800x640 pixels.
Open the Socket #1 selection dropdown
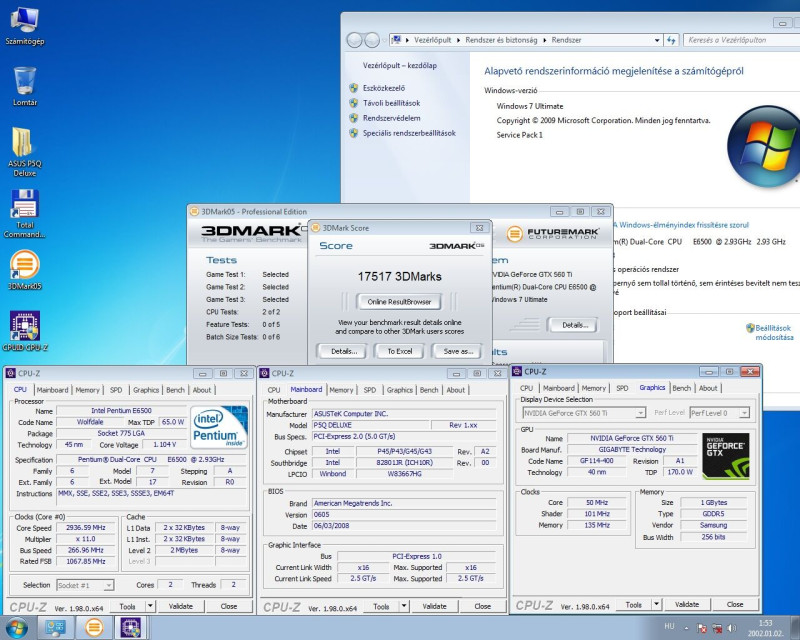85,585
